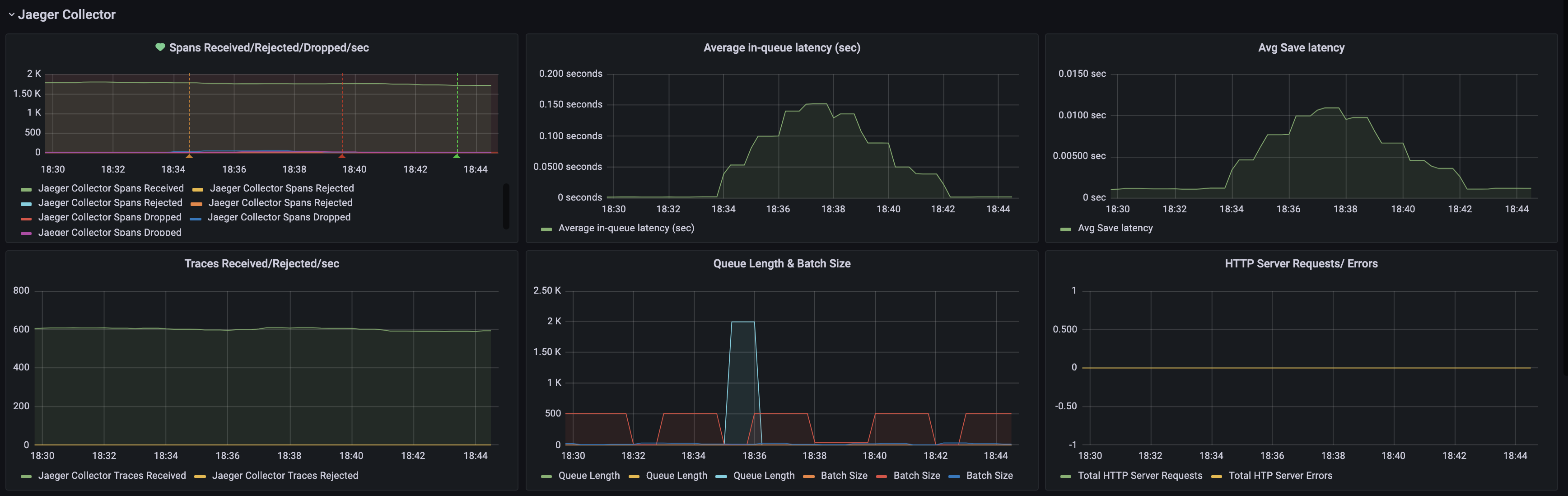Toggle Jaeger Collector Traces Rejected series
The width and height of the screenshot is (1568, 496).
pos(285,475)
